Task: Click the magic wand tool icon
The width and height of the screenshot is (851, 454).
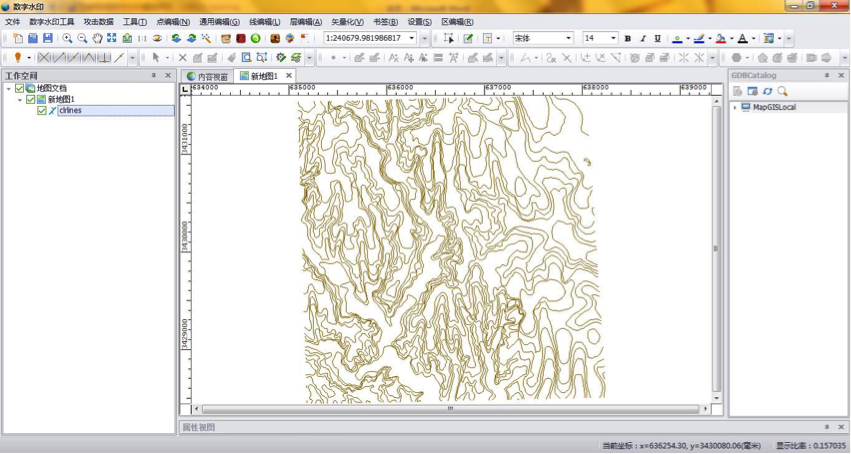Action: [x=206, y=38]
